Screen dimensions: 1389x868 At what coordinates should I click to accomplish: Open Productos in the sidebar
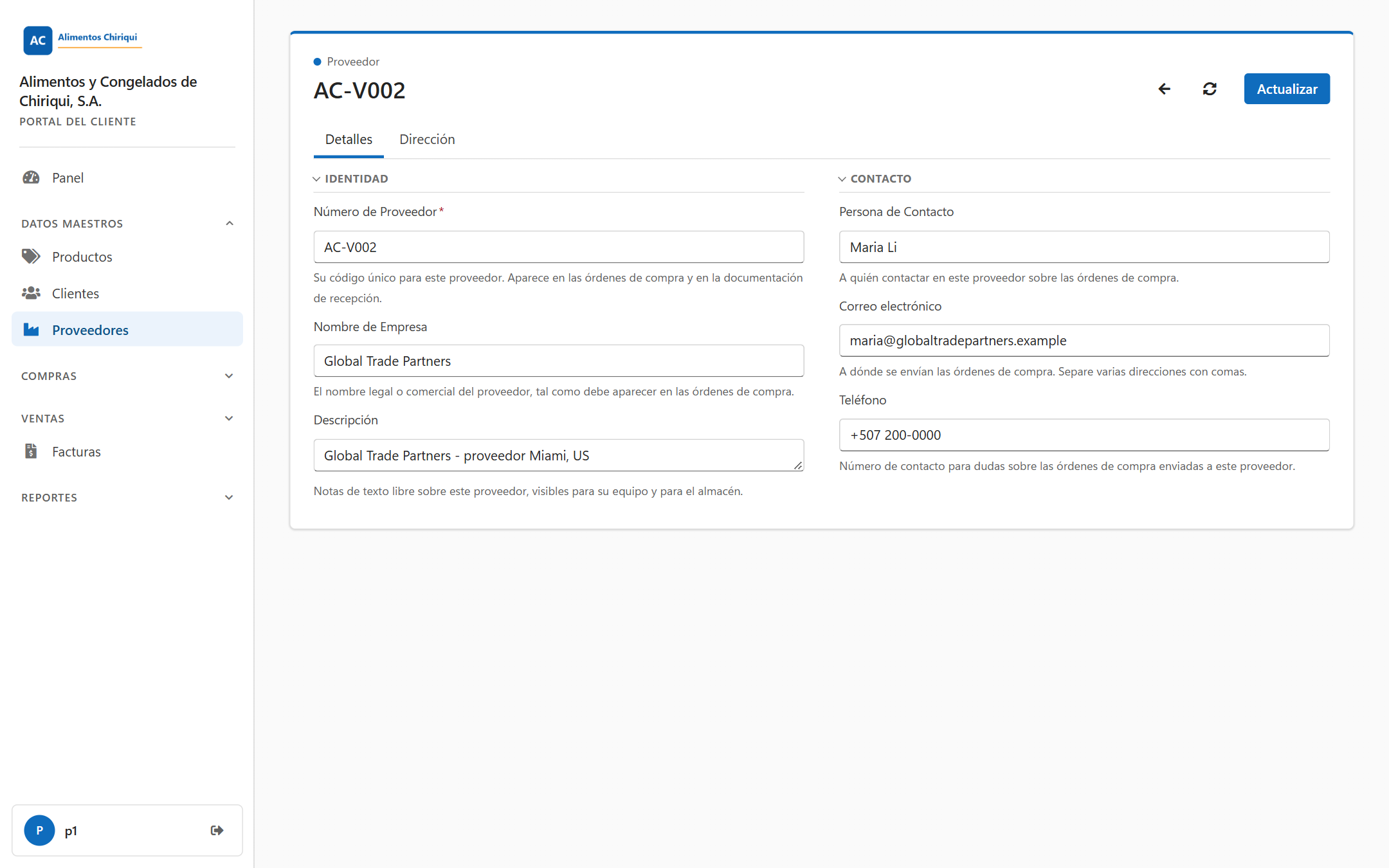(x=127, y=257)
